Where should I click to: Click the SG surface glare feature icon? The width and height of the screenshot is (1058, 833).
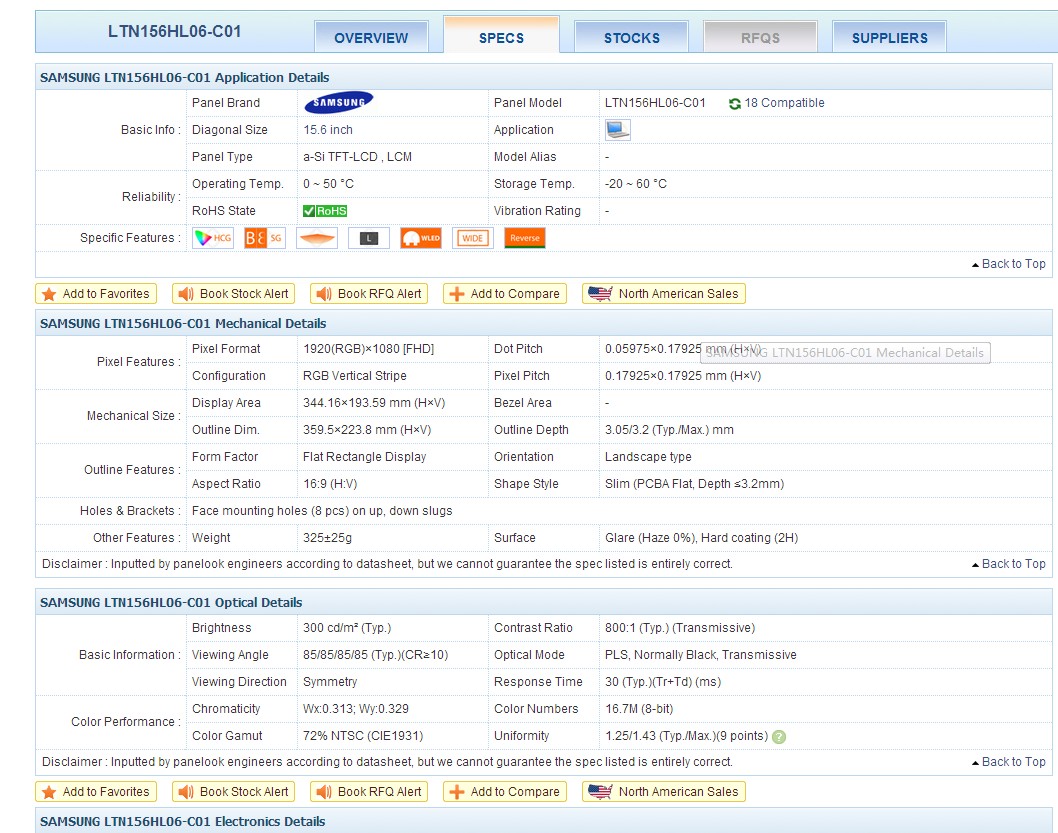pyautogui.click(x=264, y=237)
